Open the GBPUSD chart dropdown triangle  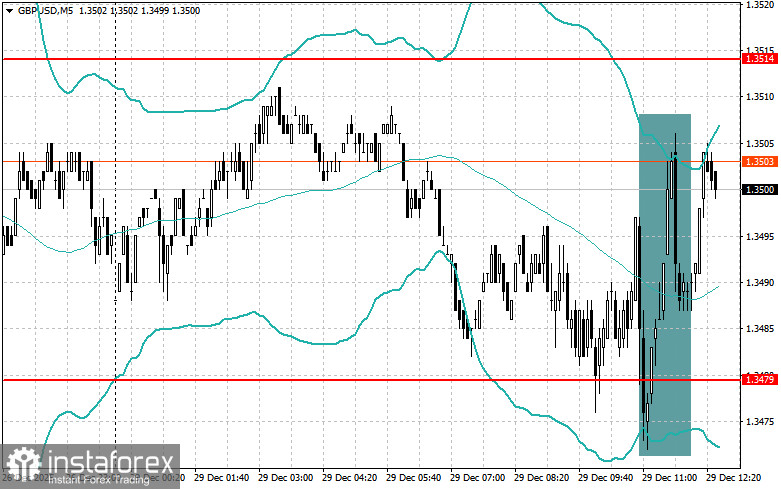[x=9, y=10]
